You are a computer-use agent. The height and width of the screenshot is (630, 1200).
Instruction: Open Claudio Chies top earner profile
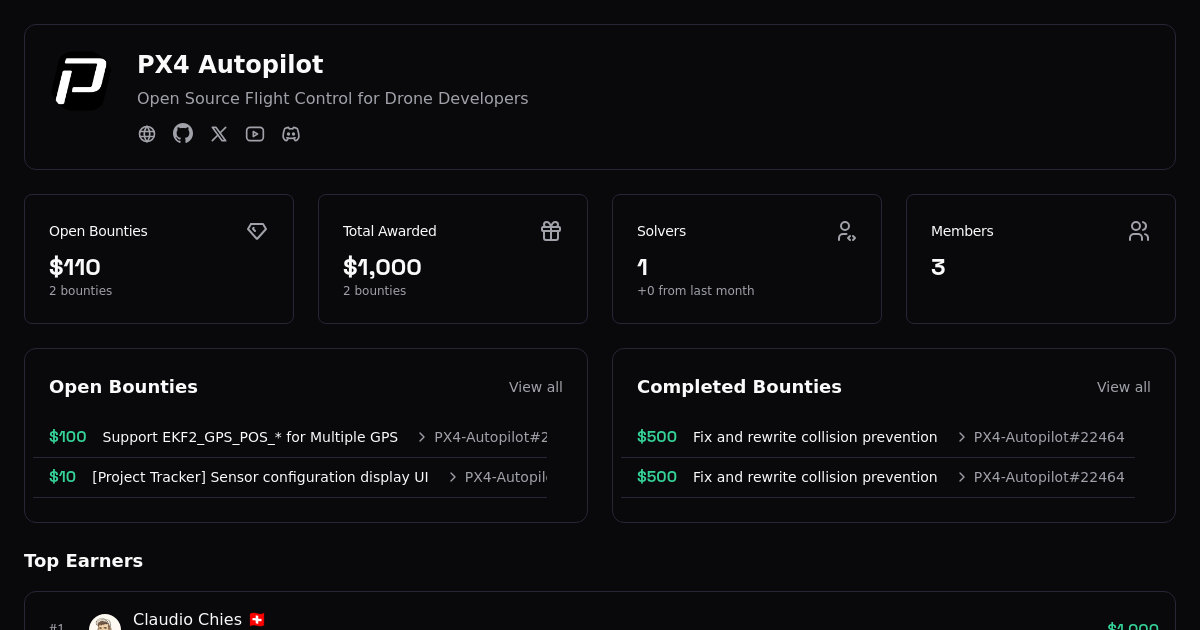[x=187, y=619]
